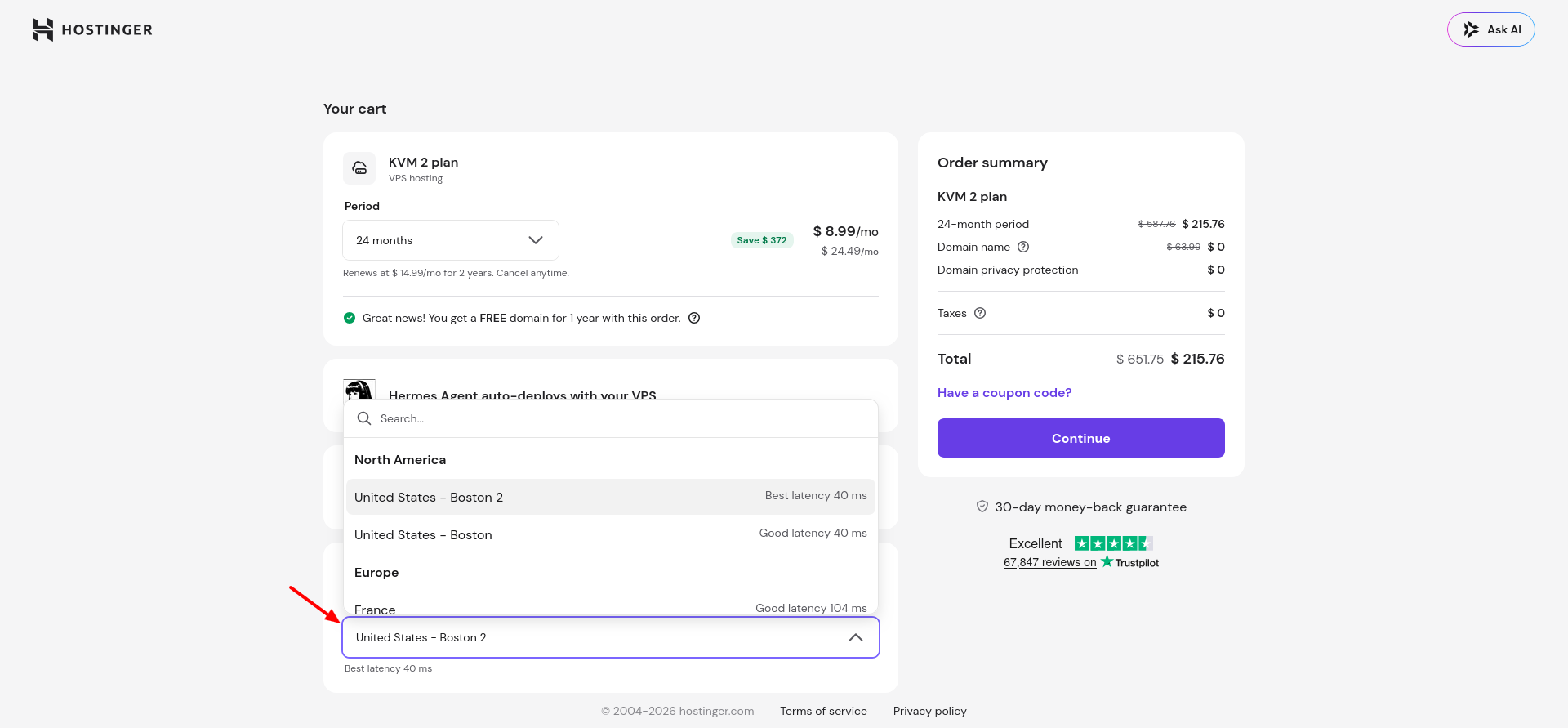Click the Continue button
Image resolution: width=1568 pixels, height=728 pixels.
(x=1081, y=438)
